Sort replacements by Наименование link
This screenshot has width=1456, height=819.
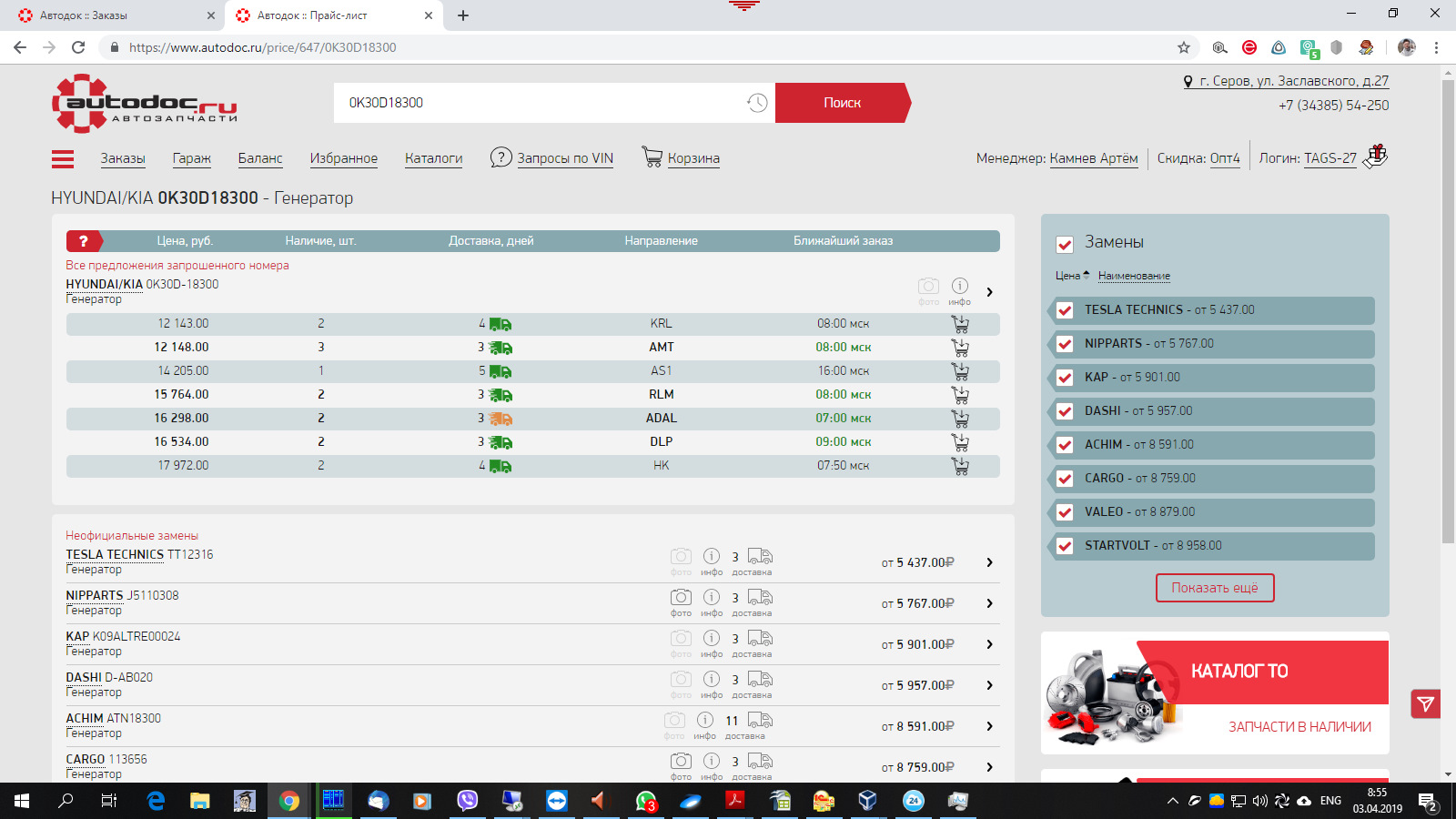(x=1134, y=276)
